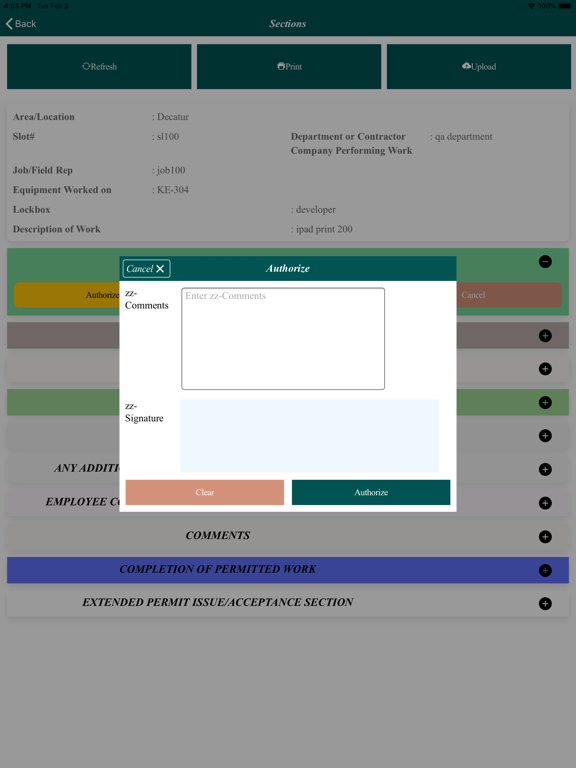
Task: Tap the zz-Signature pad area
Action: point(309,435)
